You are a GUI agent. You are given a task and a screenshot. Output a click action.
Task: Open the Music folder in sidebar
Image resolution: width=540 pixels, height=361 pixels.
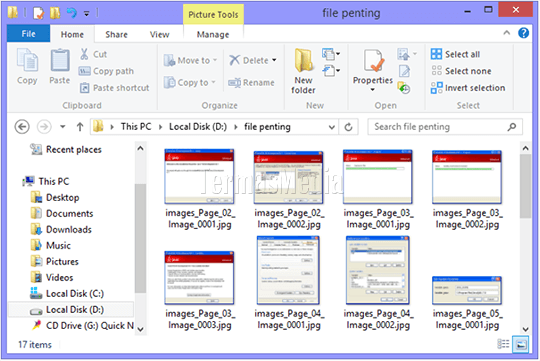click(51, 246)
